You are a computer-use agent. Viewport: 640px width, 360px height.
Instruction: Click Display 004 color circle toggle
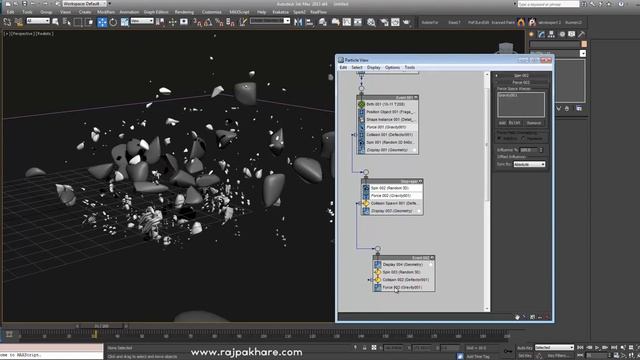click(x=431, y=264)
